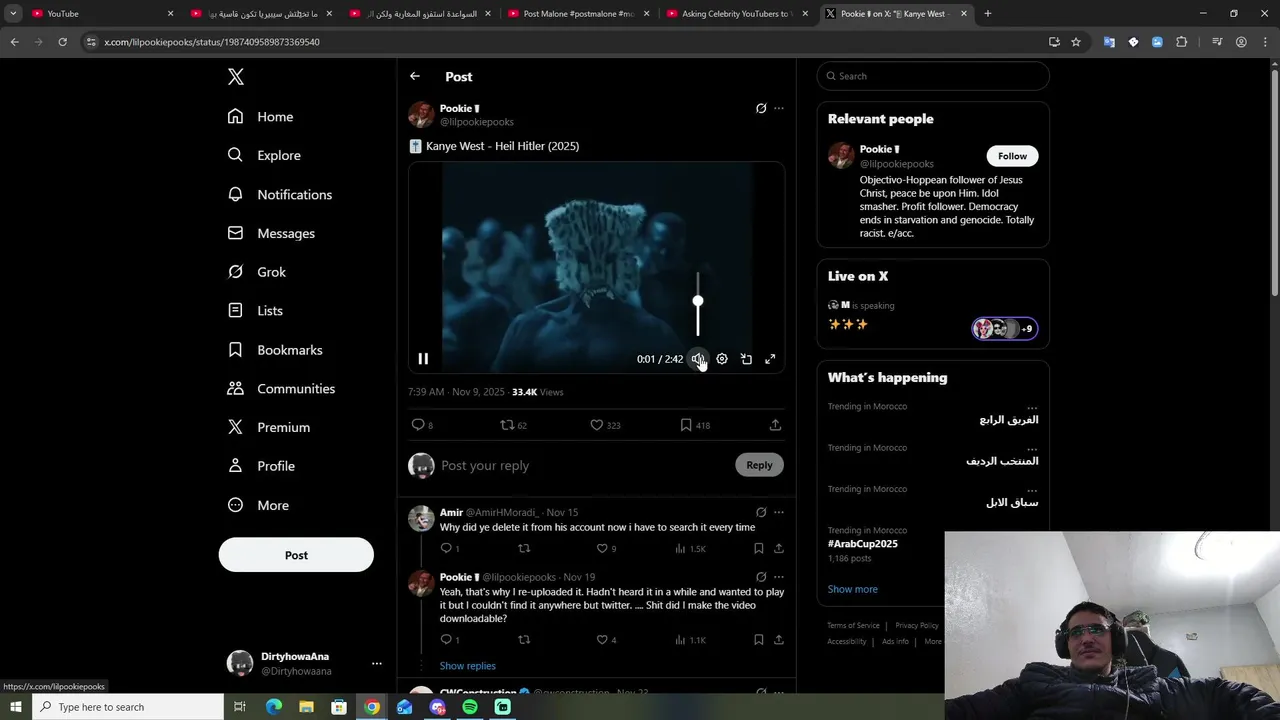Open Messages from the sidebar

pos(271,233)
